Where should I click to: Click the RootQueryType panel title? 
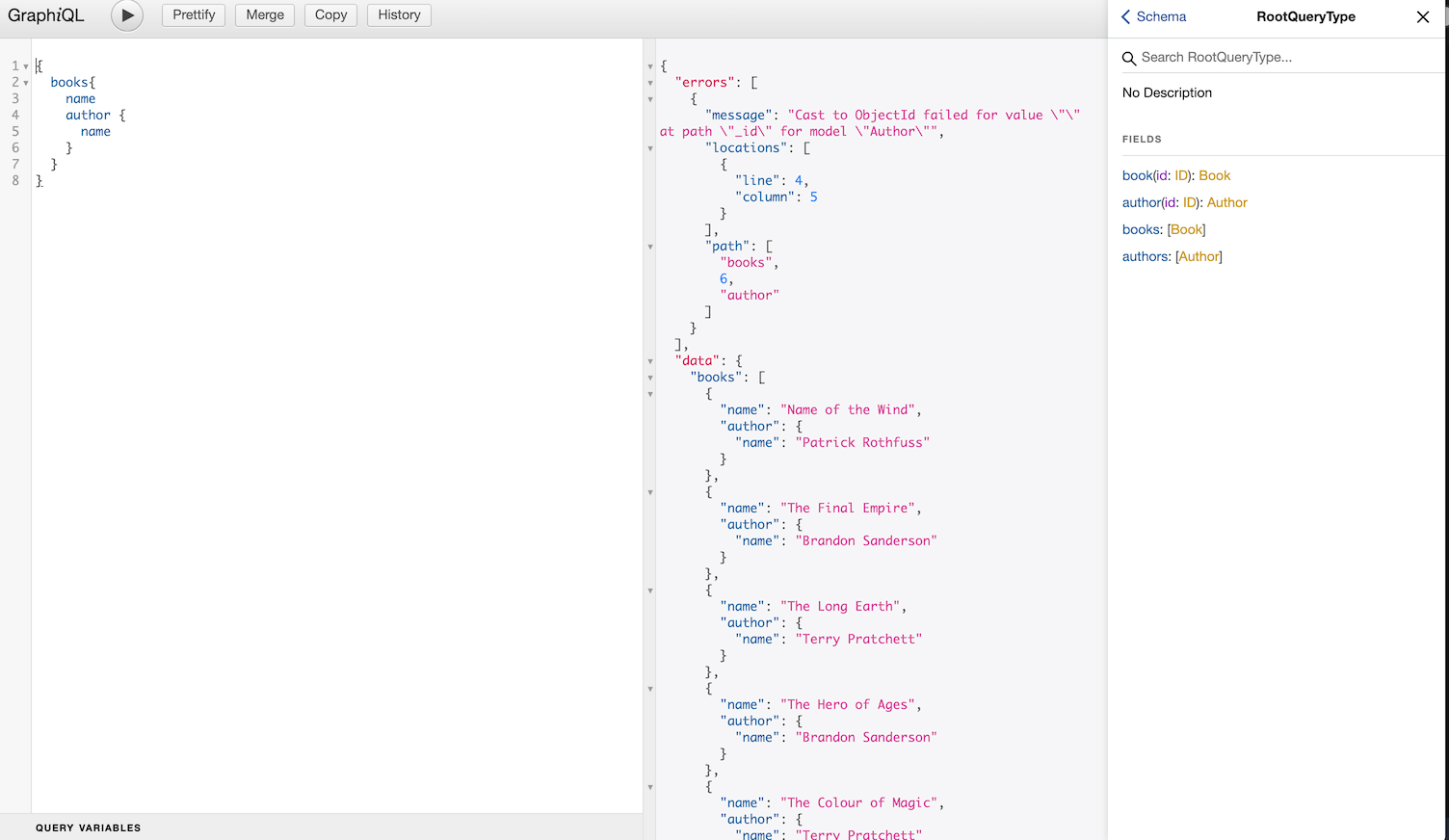click(1305, 16)
